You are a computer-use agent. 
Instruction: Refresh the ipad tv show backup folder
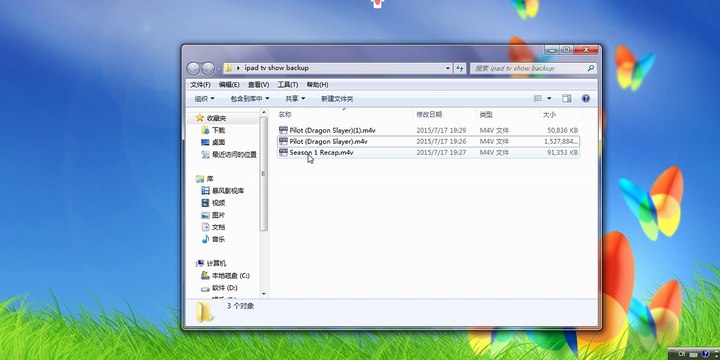pos(460,68)
